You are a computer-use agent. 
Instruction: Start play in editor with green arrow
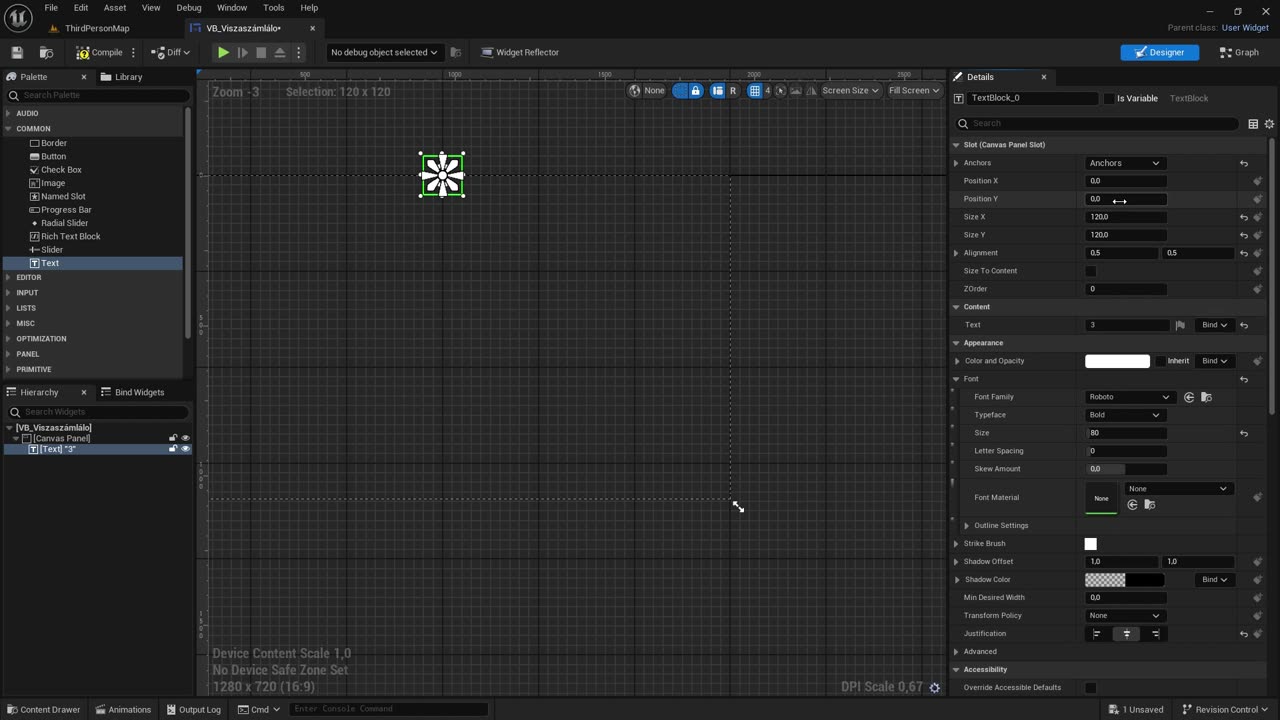point(223,52)
